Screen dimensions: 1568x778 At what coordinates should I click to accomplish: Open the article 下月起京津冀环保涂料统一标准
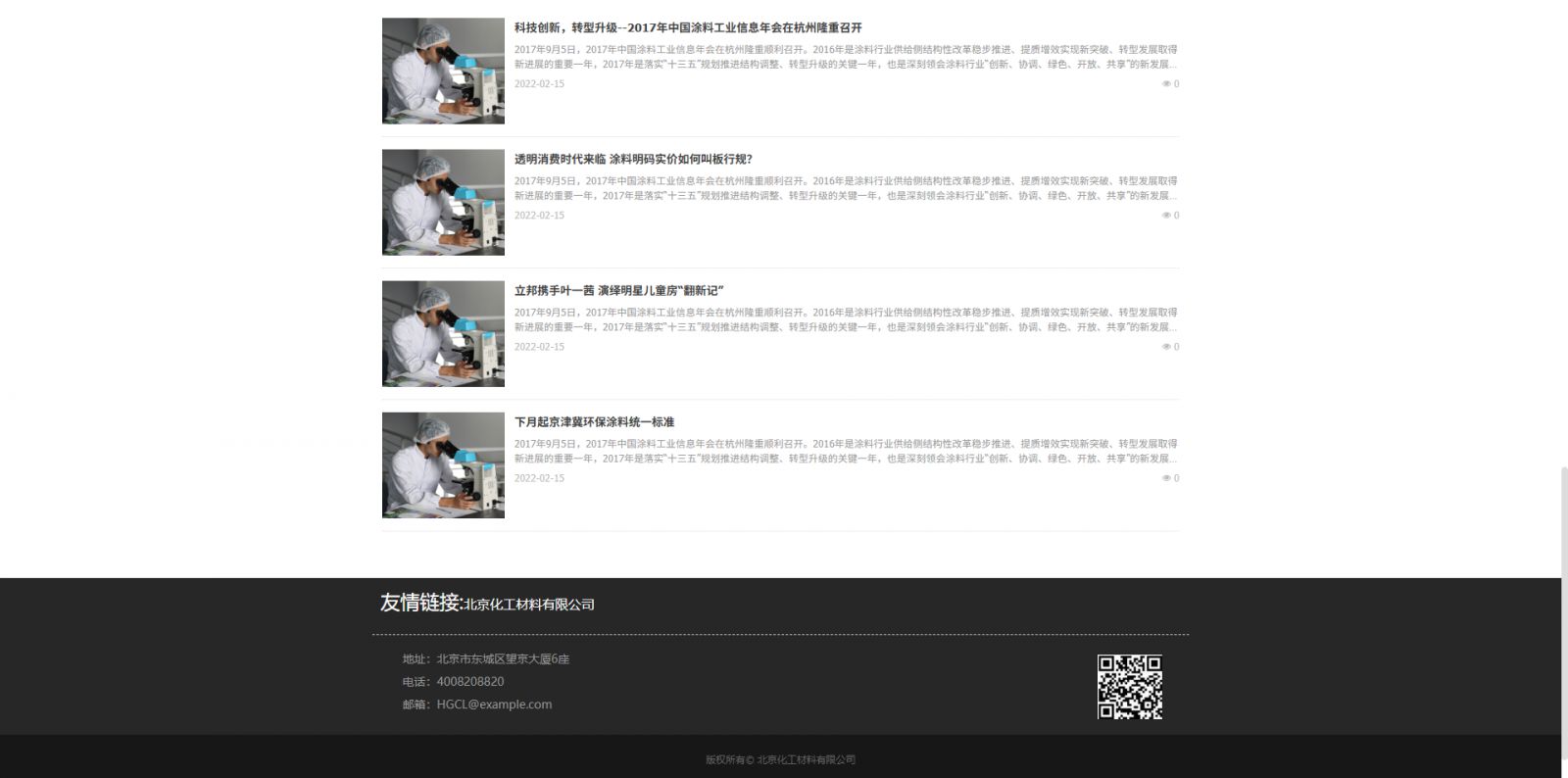click(x=594, y=421)
